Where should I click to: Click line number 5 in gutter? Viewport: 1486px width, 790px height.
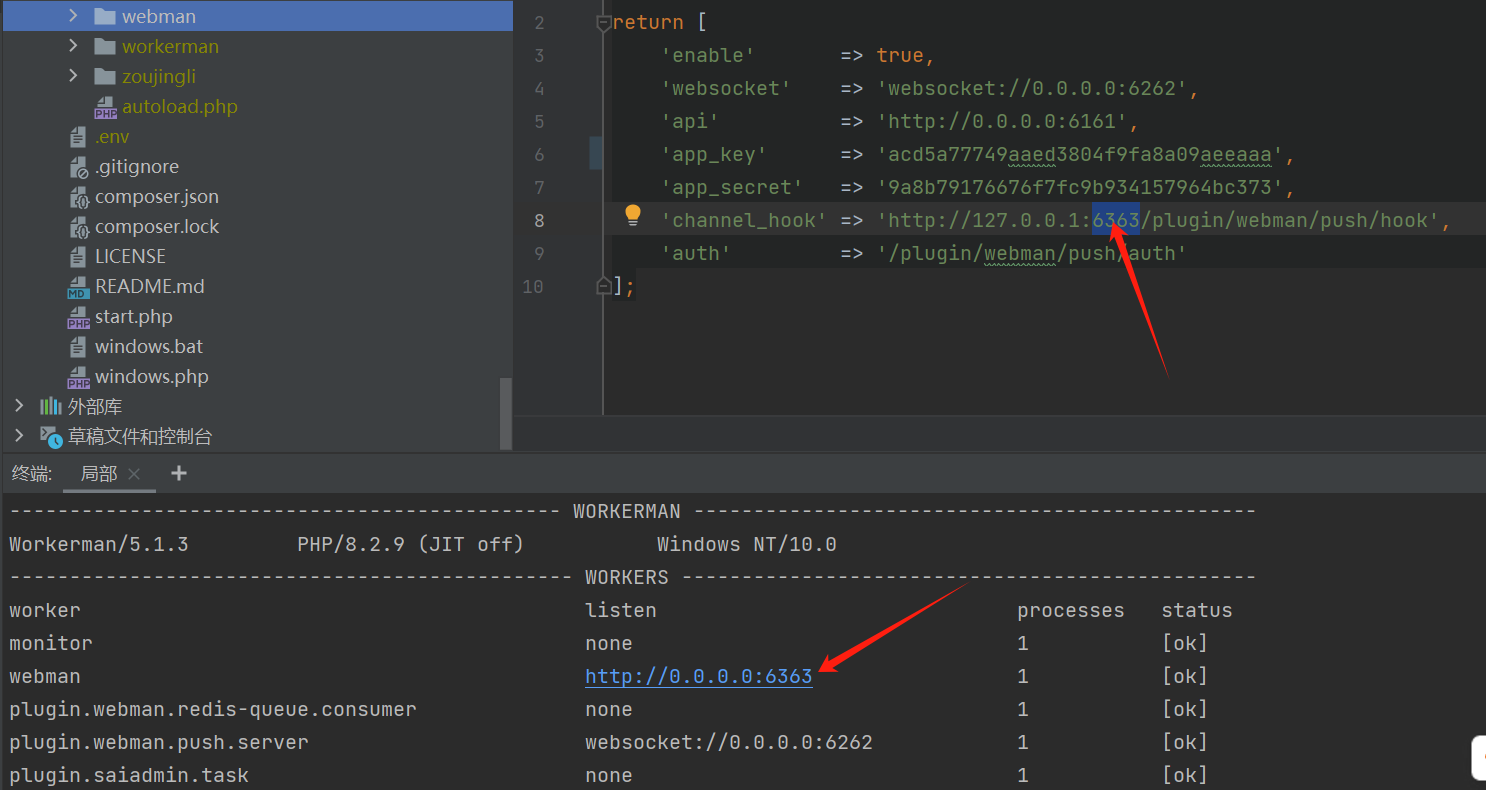coord(539,121)
